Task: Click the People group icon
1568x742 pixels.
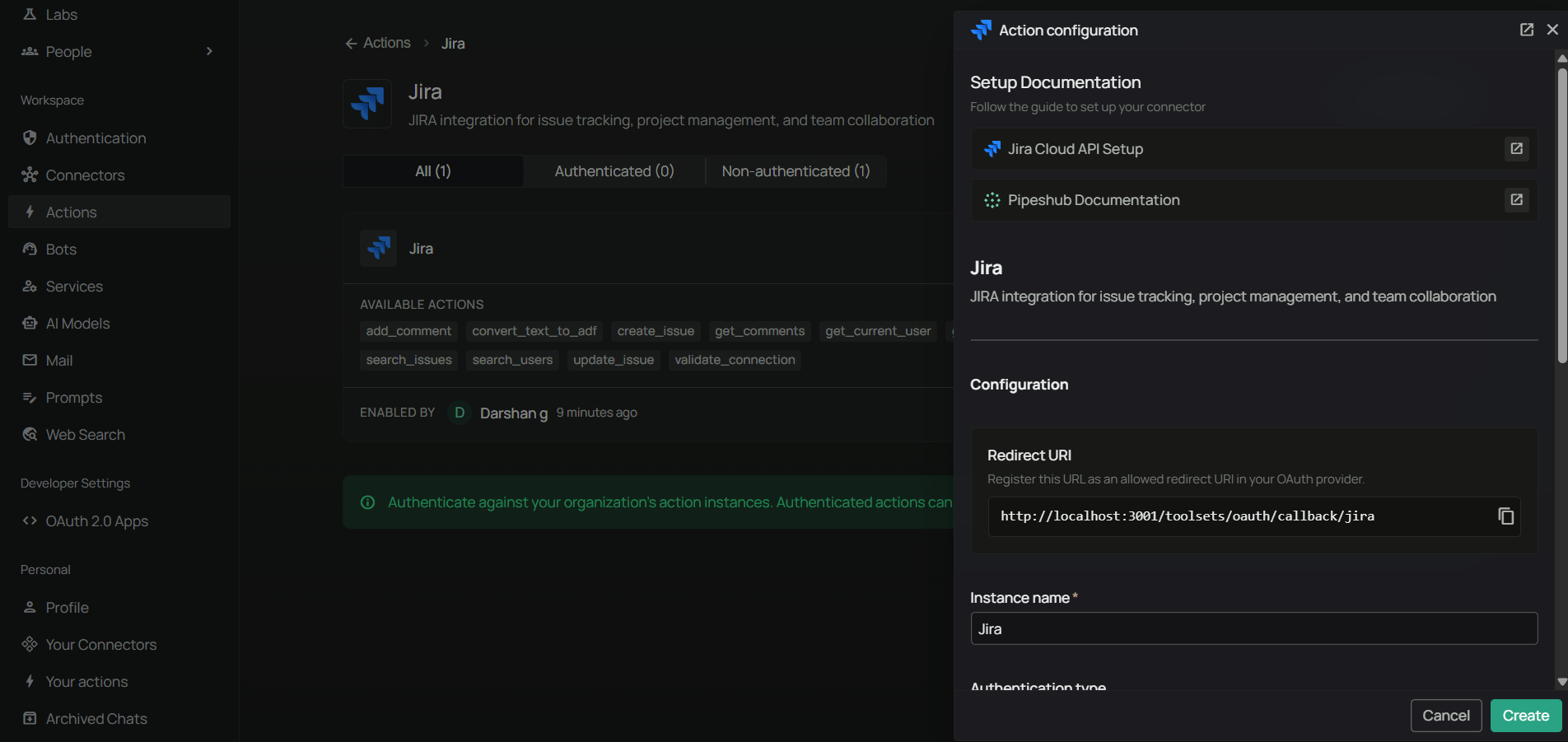Action: [x=30, y=51]
